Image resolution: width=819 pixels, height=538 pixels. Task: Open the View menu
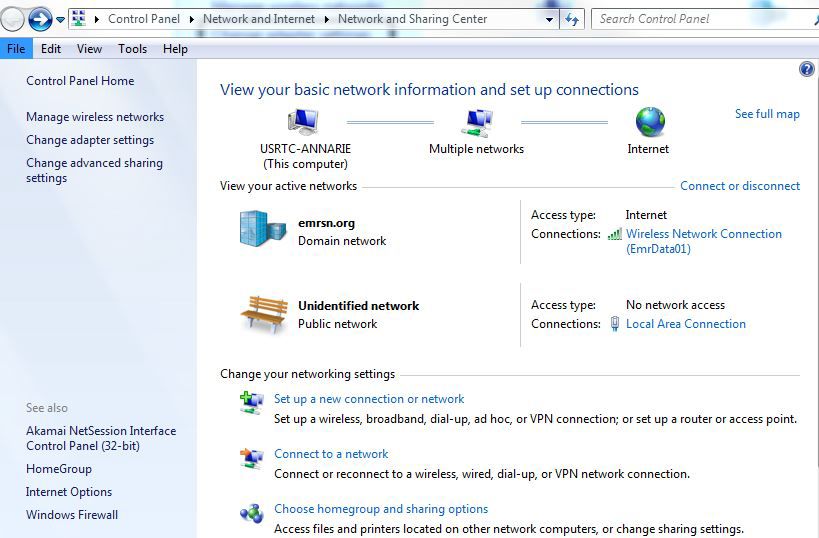point(89,48)
